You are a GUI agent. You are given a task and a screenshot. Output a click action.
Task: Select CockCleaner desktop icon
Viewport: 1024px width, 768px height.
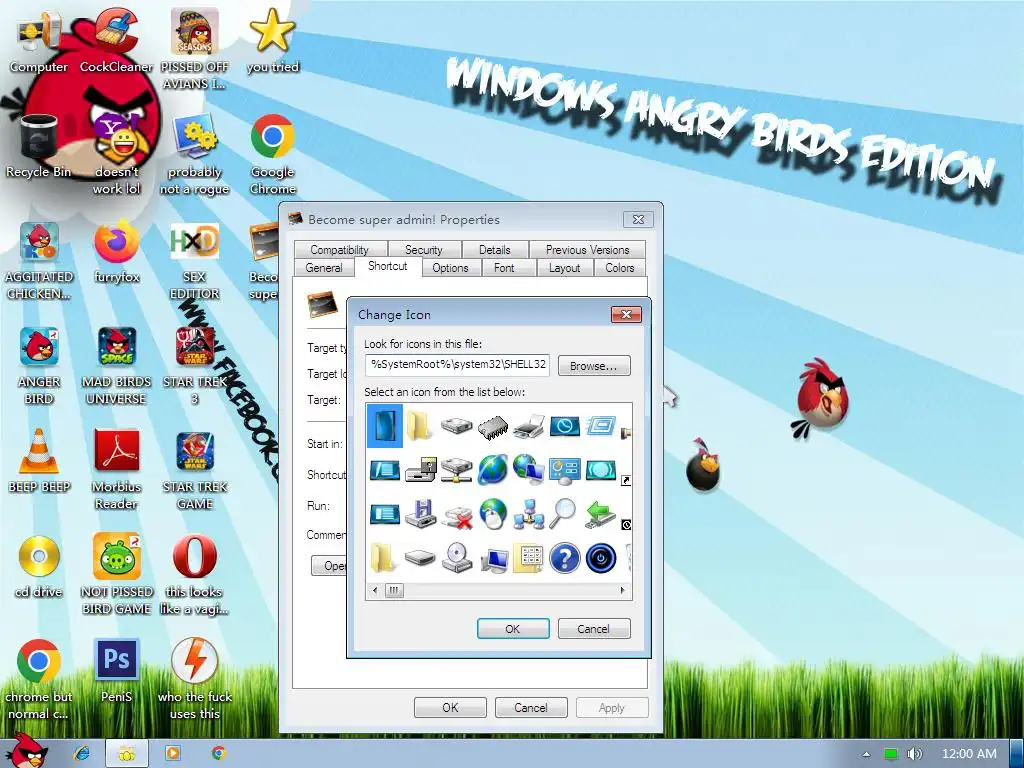pyautogui.click(x=116, y=40)
